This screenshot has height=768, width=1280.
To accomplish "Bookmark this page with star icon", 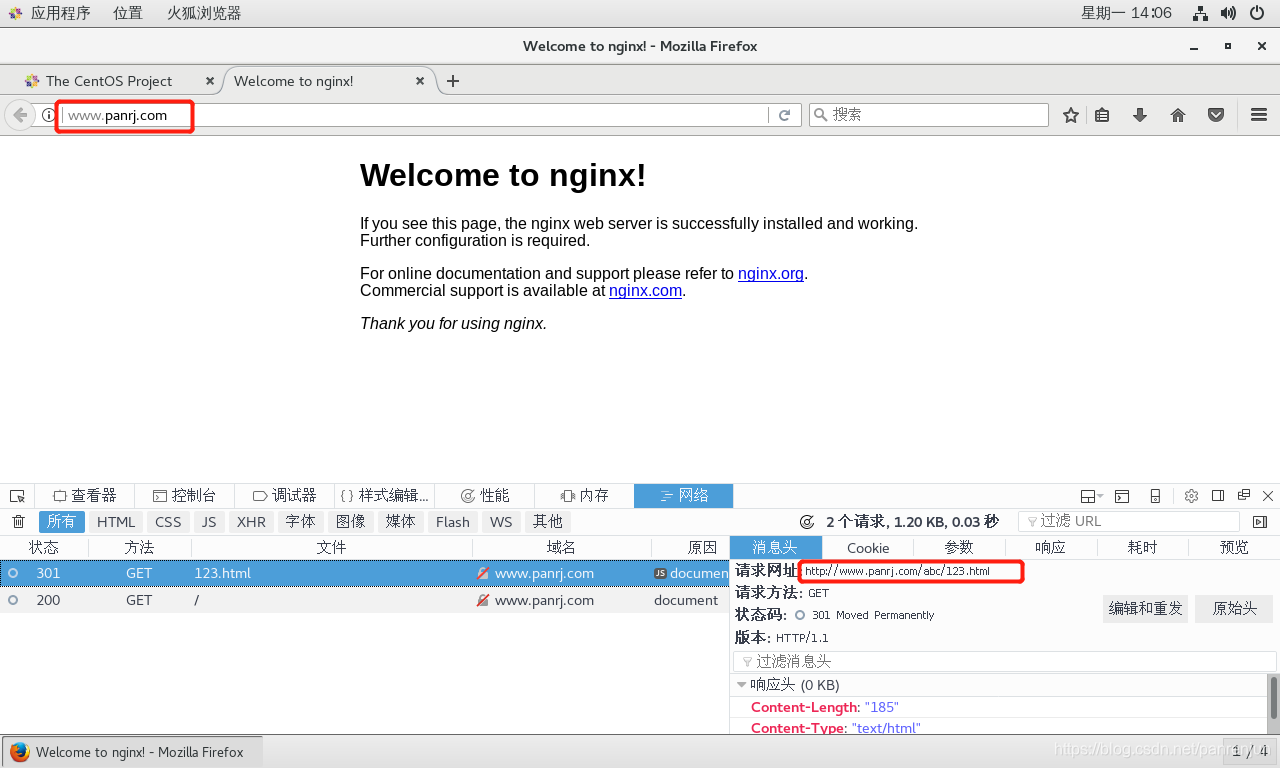I will tap(1071, 115).
